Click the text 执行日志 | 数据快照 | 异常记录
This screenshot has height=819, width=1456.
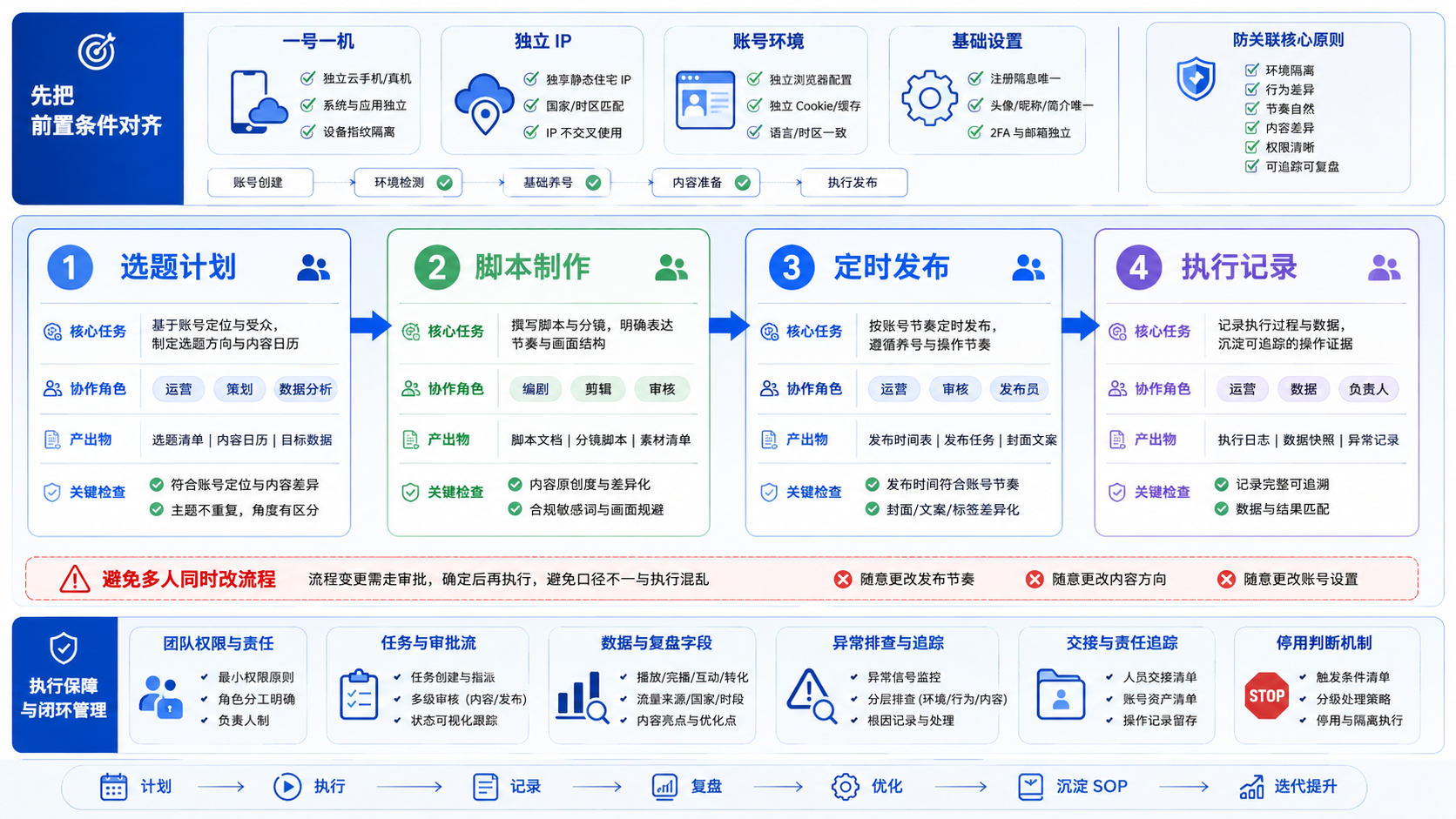coord(1308,440)
